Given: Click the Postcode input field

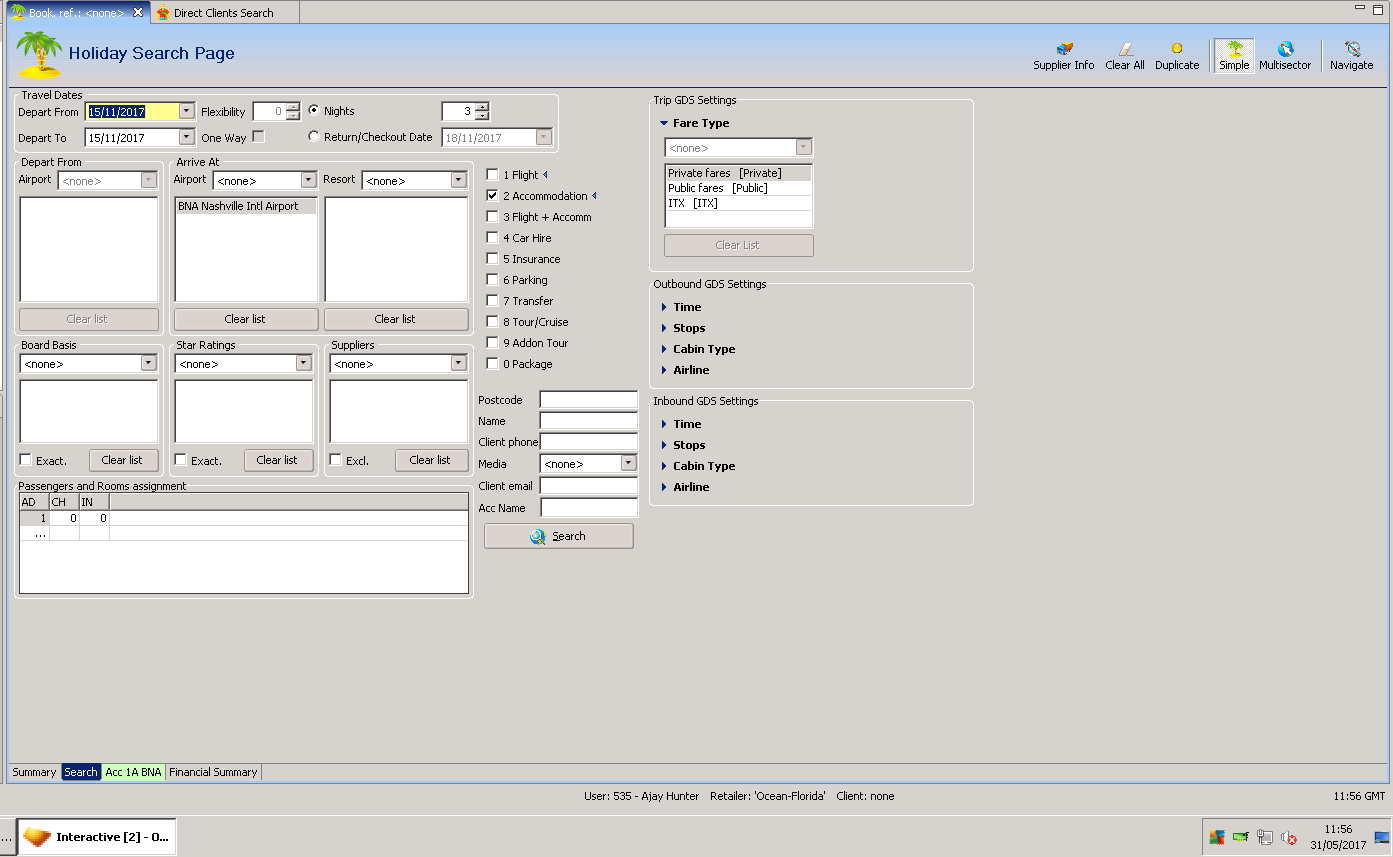Looking at the screenshot, I should click(588, 400).
